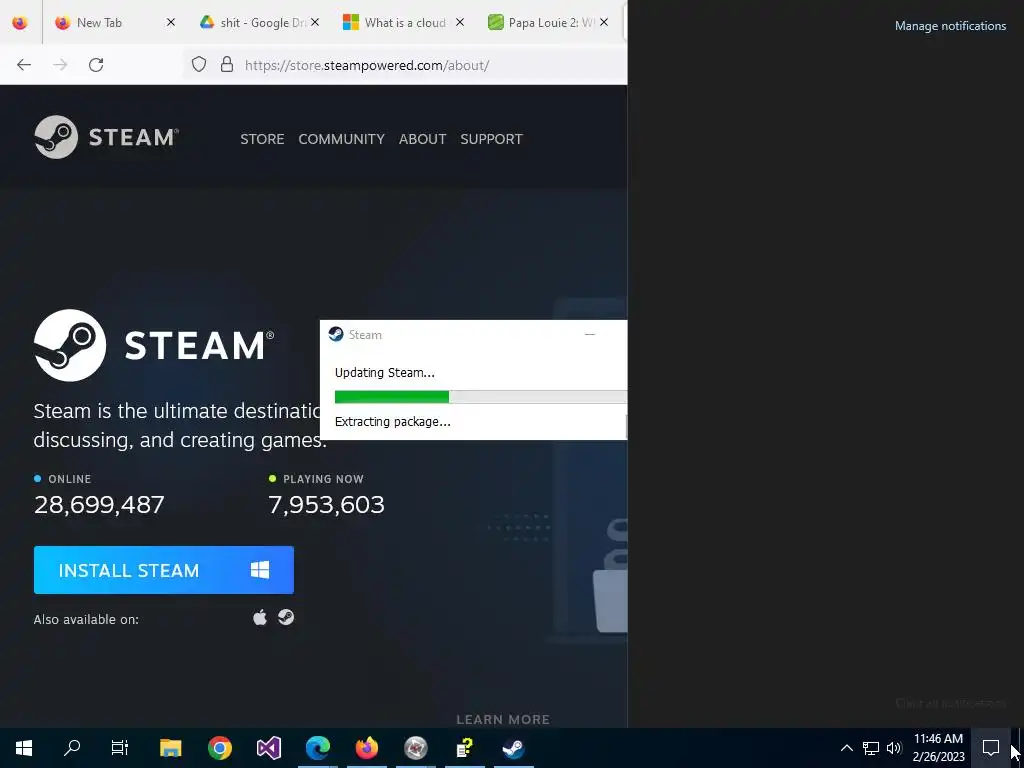This screenshot has width=1024, height=768.
Task: Click the Updating Steam... text
Action: point(385,373)
